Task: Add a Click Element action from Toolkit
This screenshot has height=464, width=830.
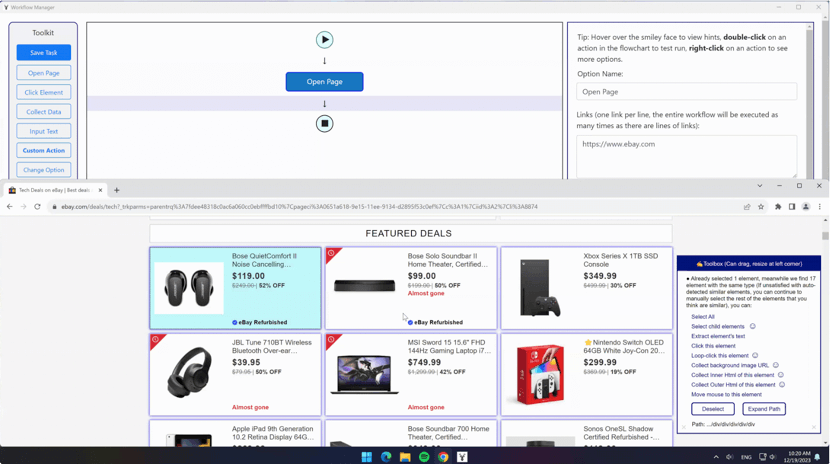Action: (x=43, y=92)
